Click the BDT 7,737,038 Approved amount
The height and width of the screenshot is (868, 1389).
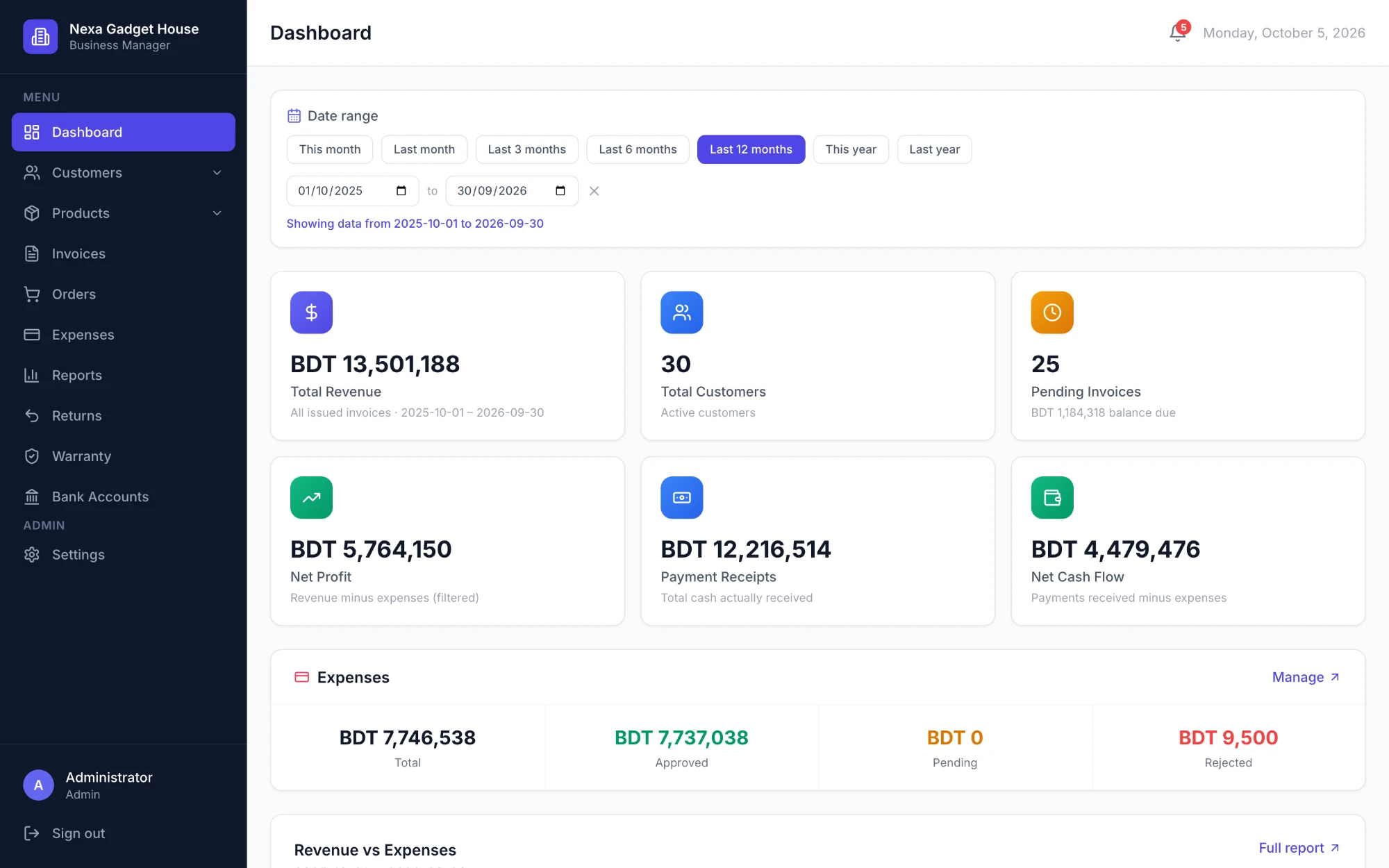[x=681, y=737]
